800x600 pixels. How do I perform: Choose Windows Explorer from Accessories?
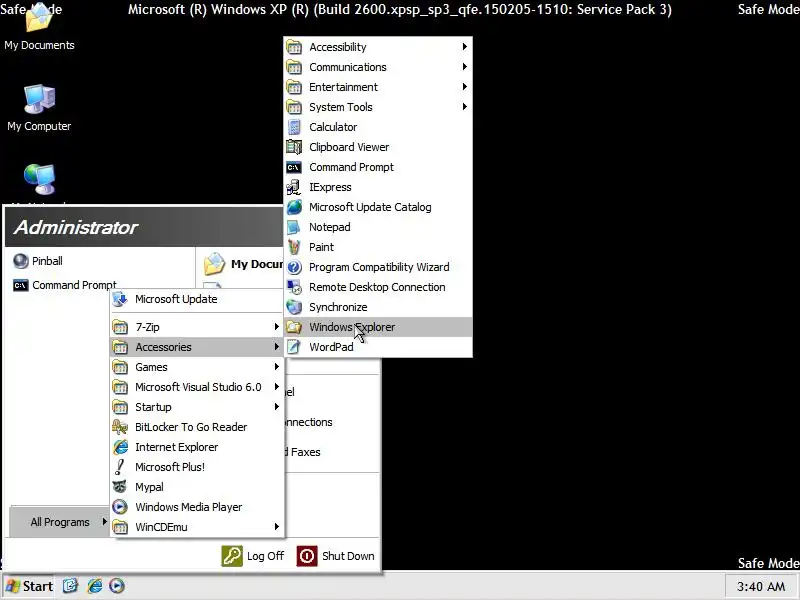(378, 327)
